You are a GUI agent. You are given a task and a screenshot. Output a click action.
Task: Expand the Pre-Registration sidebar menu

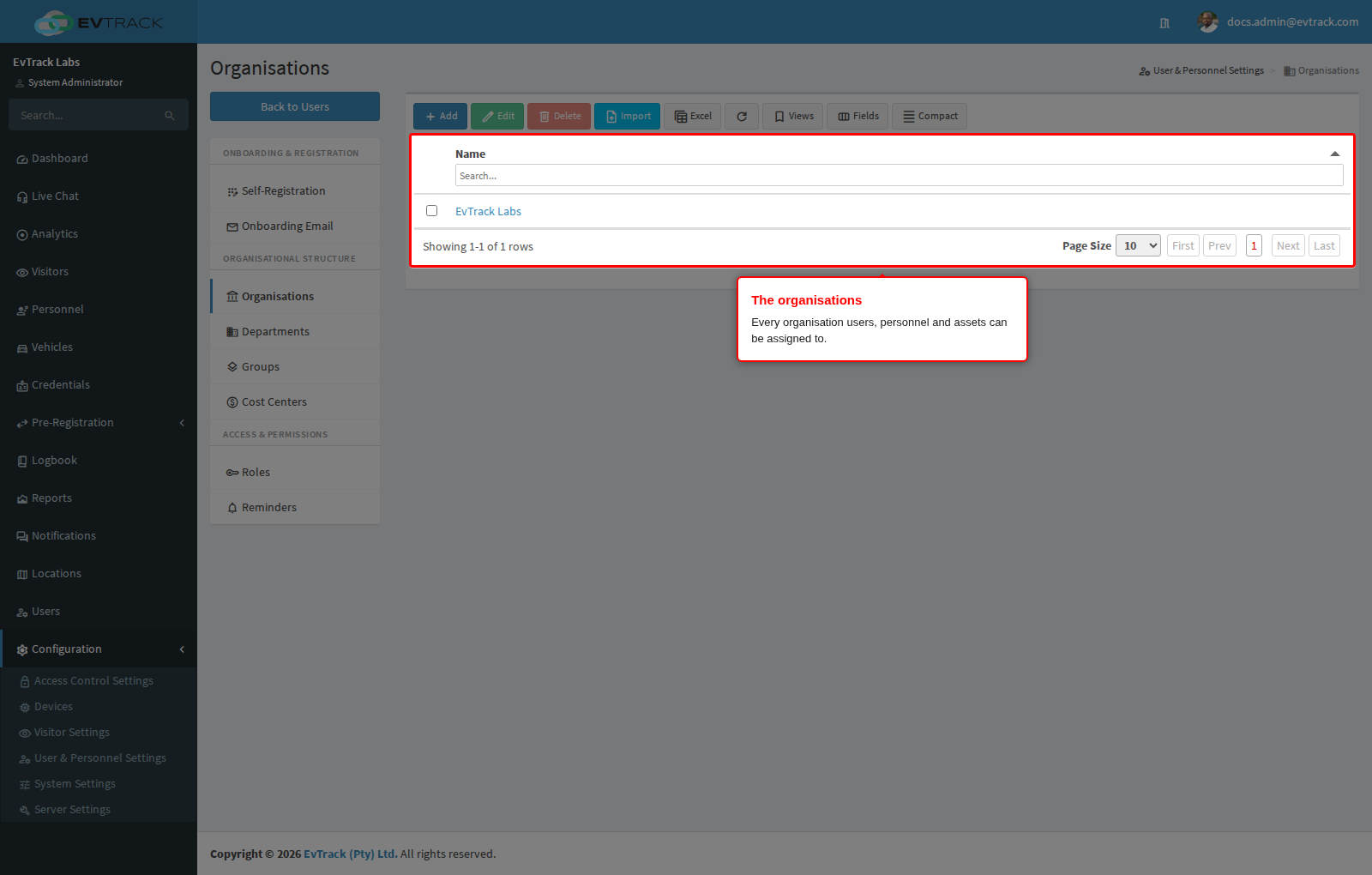point(99,423)
